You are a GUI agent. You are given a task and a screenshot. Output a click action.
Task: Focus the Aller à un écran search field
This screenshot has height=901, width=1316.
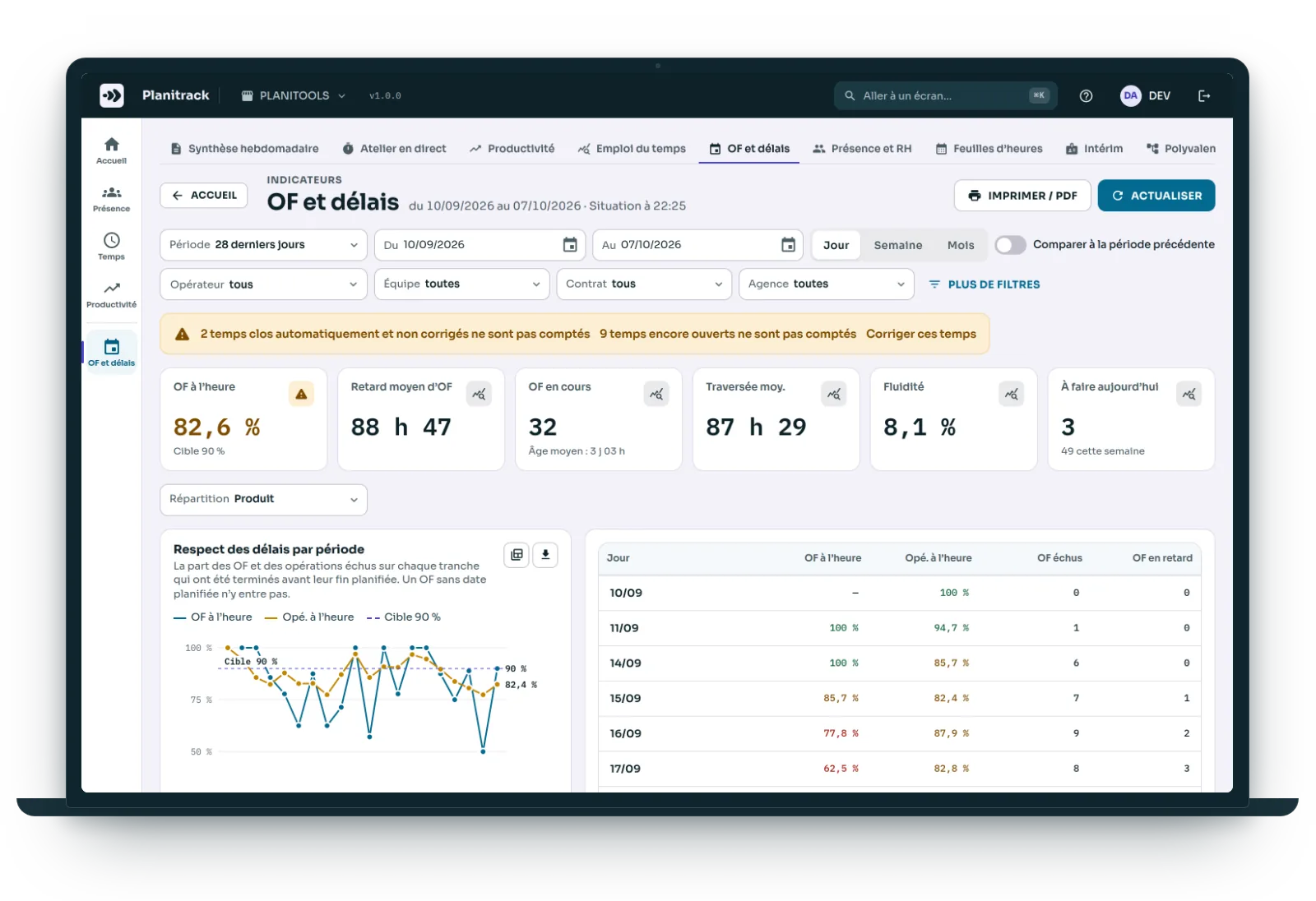point(945,96)
